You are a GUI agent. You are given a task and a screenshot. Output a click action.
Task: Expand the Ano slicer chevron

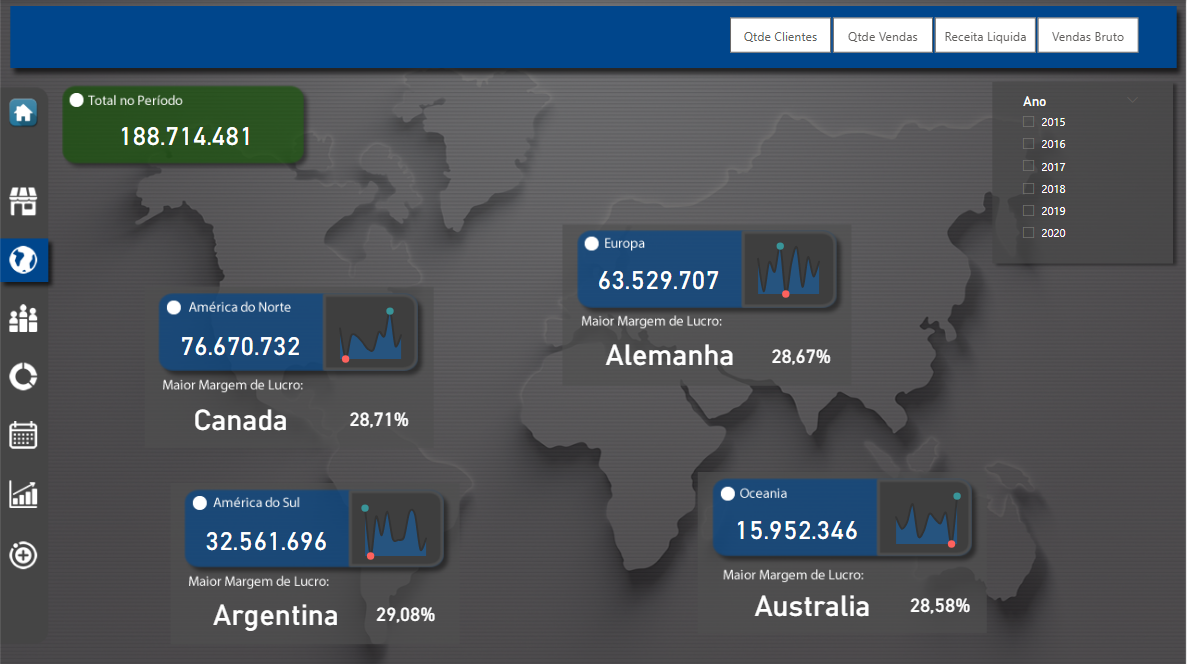(x=1132, y=100)
